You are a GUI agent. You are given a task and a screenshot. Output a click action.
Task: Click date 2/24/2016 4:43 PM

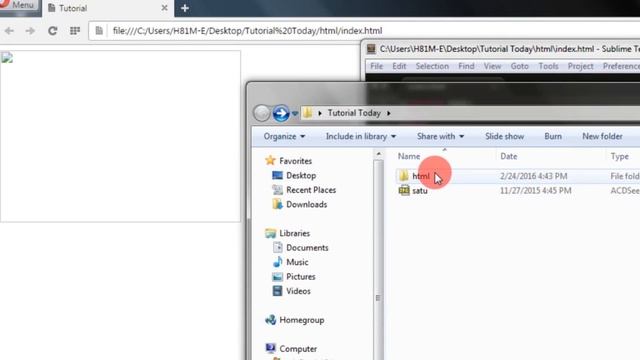click(x=533, y=176)
